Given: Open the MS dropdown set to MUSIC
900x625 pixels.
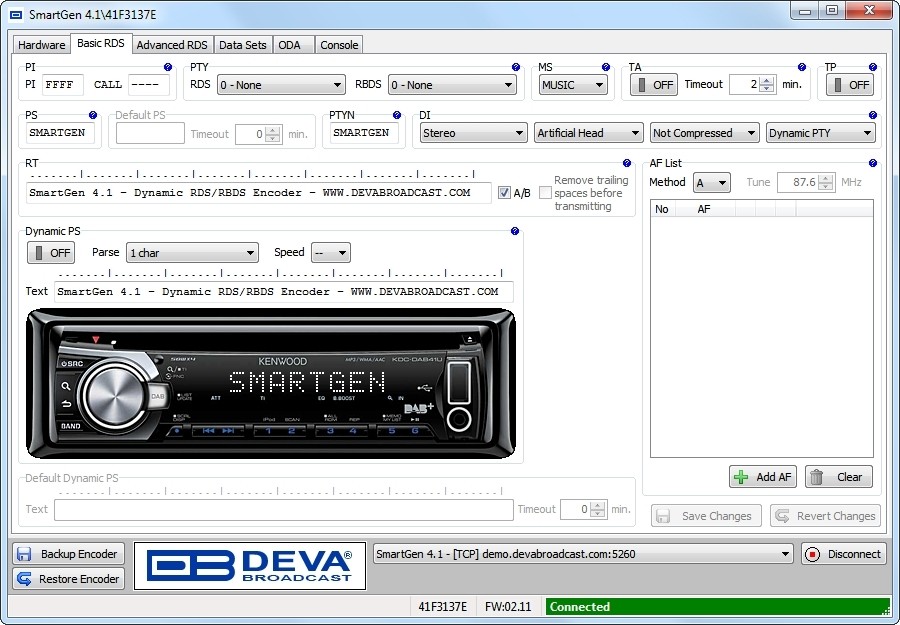Looking at the screenshot, I should click(573, 85).
